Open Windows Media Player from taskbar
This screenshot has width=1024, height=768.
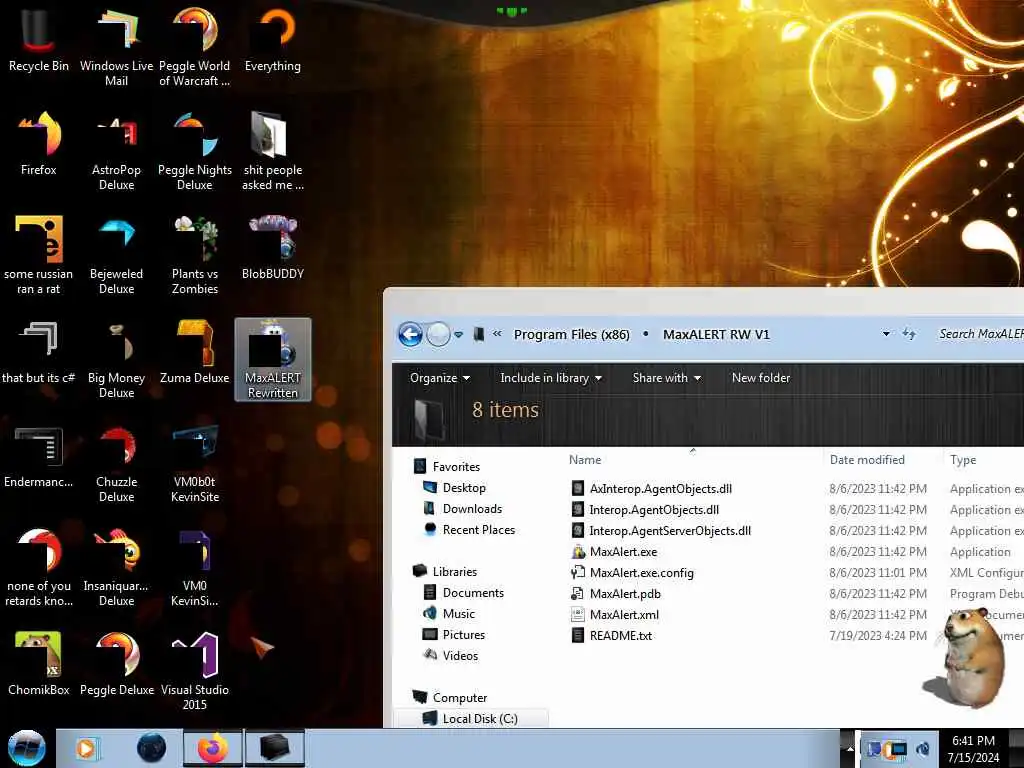86,748
